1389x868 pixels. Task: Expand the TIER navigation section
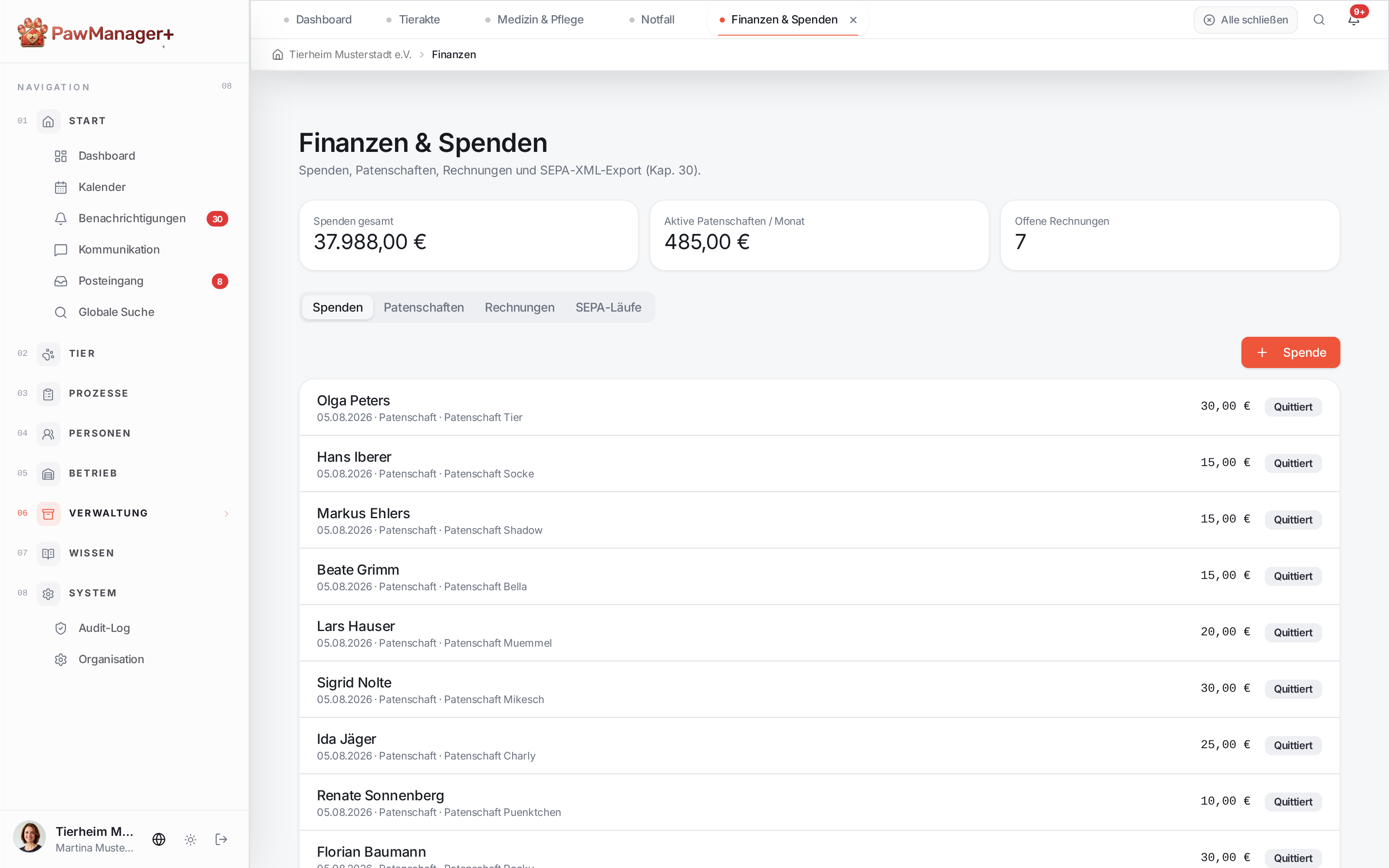tap(125, 354)
